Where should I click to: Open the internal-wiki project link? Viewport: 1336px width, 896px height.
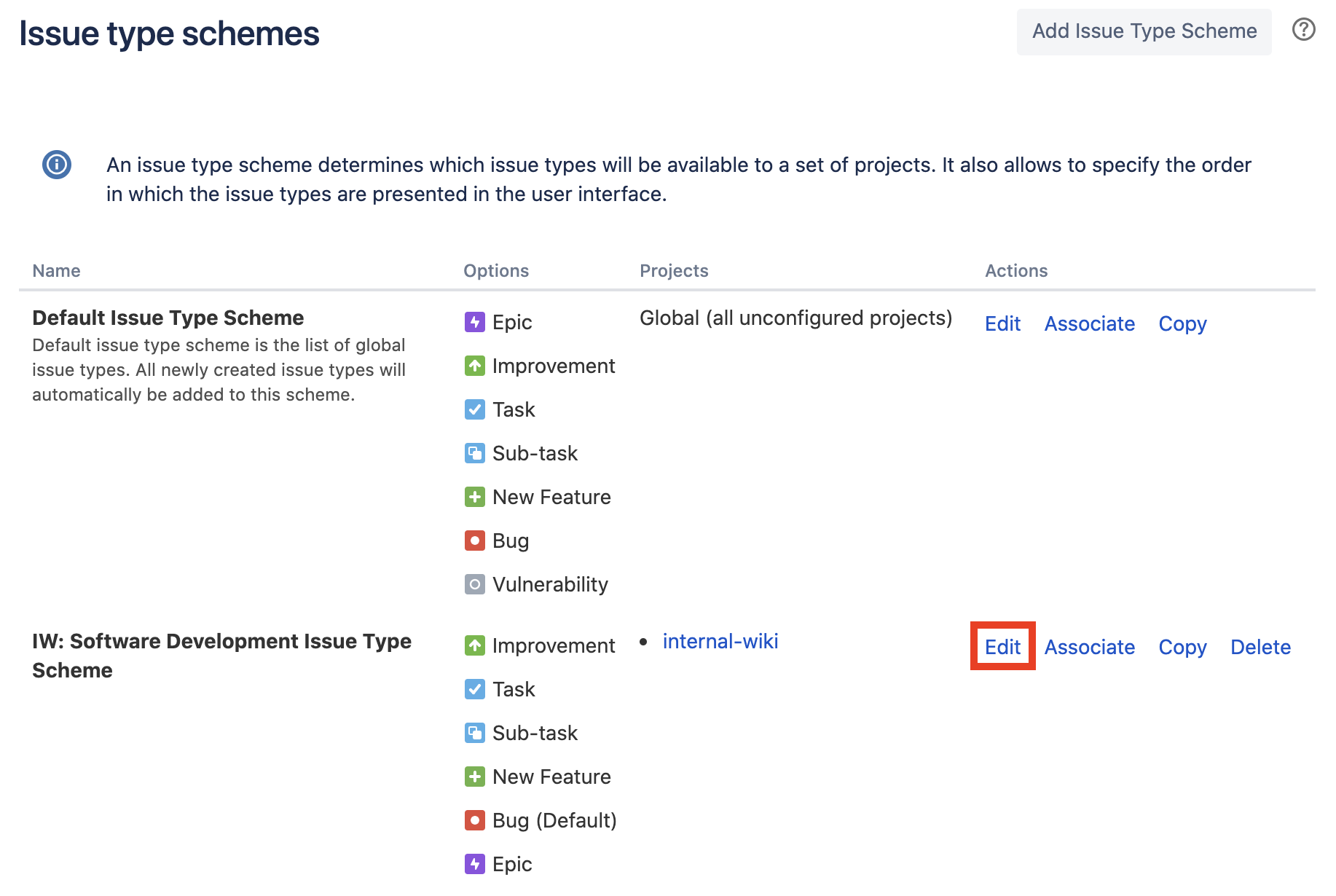[720, 641]
